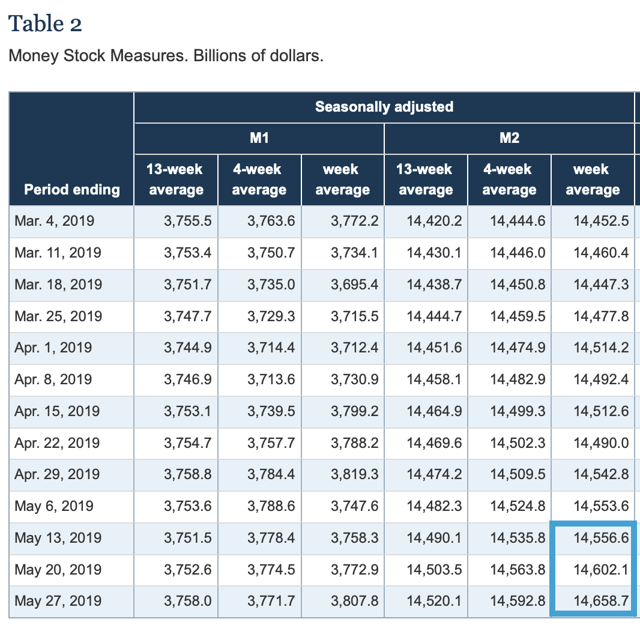Click M2 4-week average column header

point(509,179)
